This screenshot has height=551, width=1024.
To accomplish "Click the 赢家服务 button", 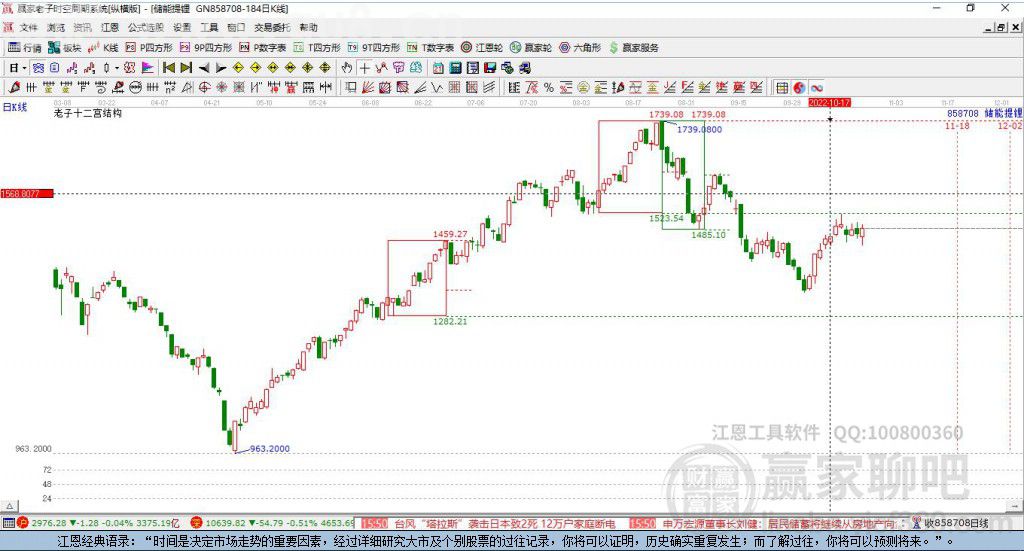I will [x=634, y=48].
